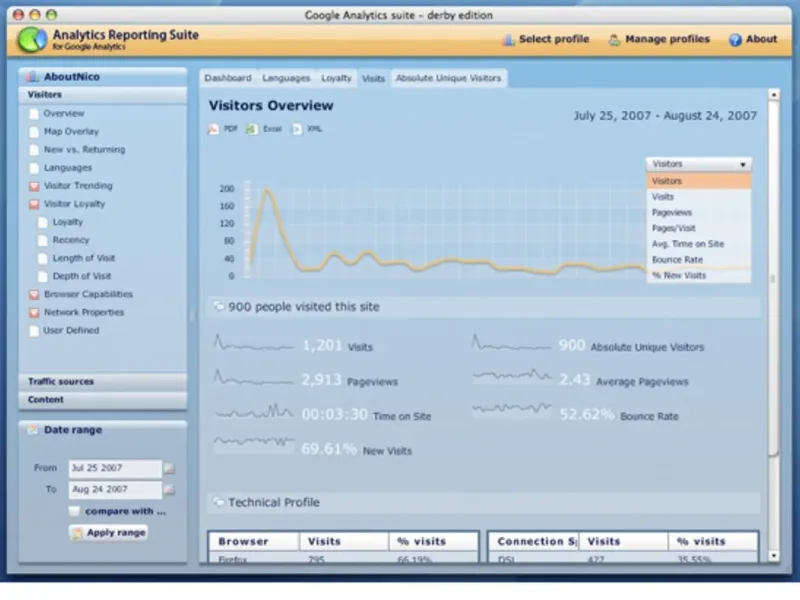
Task: Switch to the Dashboard tab
Action: coord(228,78)
